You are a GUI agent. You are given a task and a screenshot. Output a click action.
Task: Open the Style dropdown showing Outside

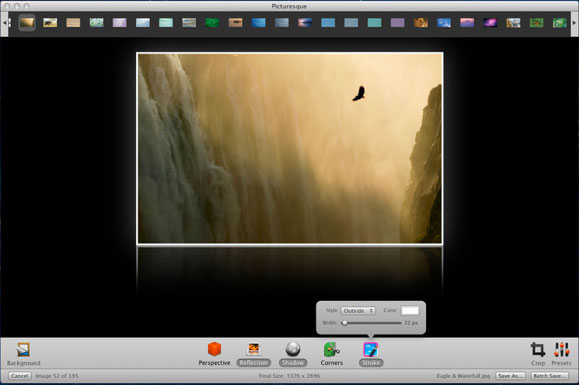358,311
